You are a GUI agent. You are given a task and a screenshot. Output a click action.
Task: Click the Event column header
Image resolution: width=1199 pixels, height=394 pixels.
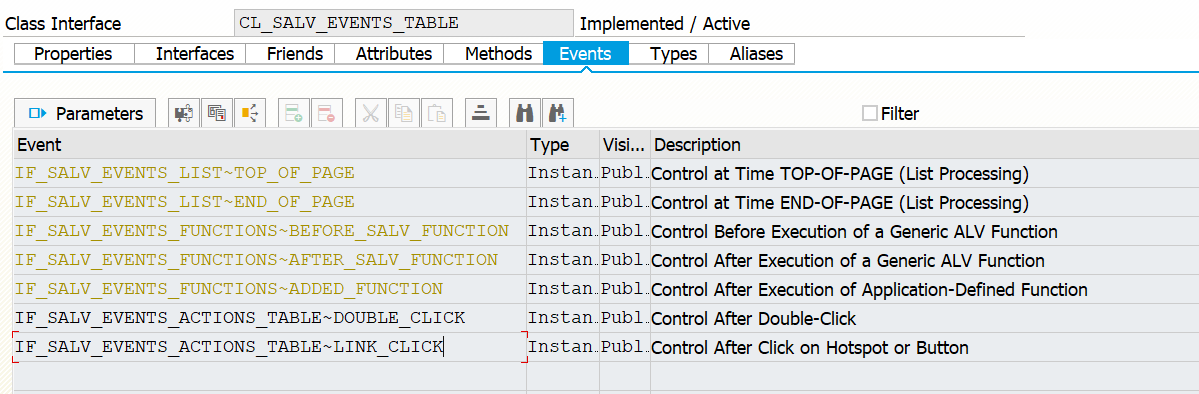coord(270,145)
